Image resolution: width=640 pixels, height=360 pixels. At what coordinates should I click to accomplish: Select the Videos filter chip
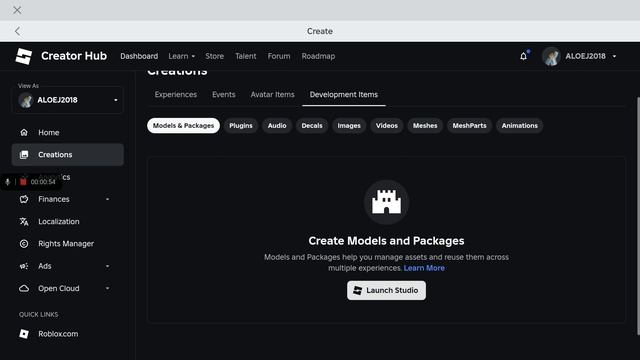click(x=387, y=126)
